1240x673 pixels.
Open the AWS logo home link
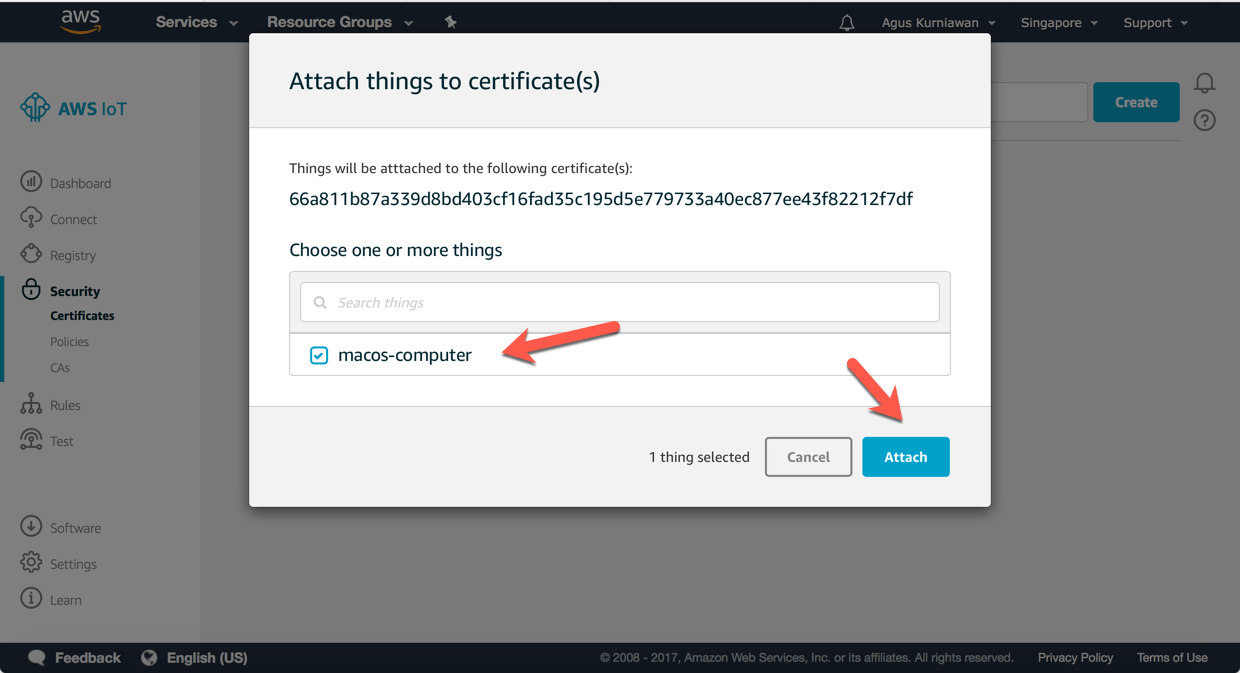coord(81,22)
